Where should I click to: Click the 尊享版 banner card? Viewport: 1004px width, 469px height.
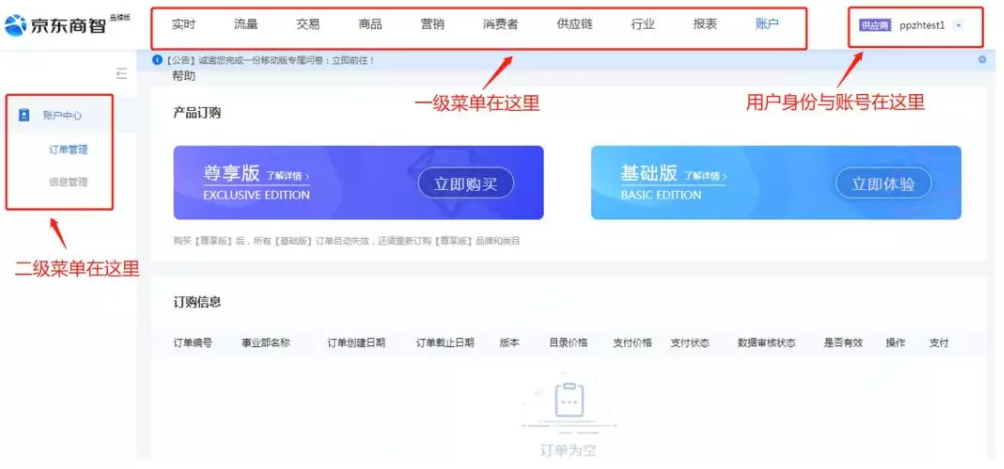[359, 183]
